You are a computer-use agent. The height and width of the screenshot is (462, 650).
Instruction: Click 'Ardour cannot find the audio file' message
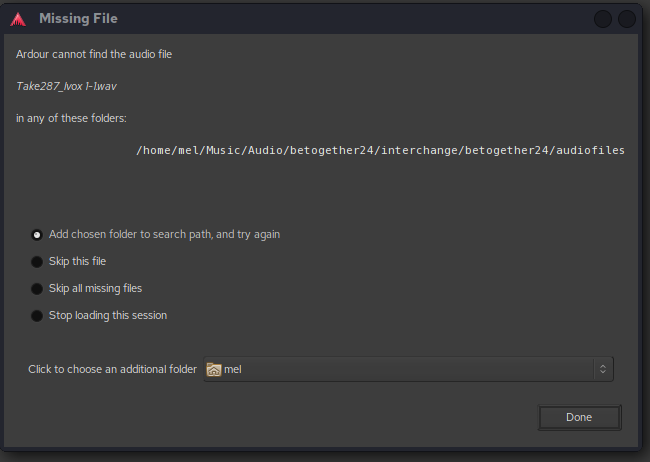coord(94,54)
